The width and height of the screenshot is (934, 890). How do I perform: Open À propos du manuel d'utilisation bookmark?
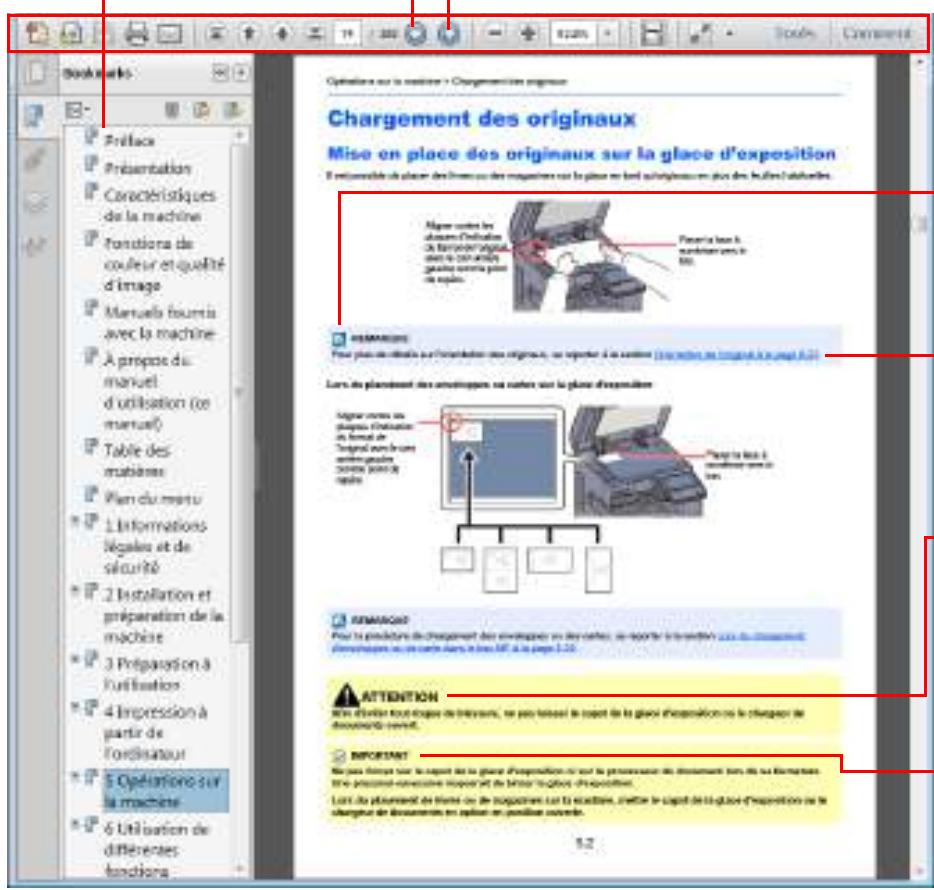click(x=156, y=391)
